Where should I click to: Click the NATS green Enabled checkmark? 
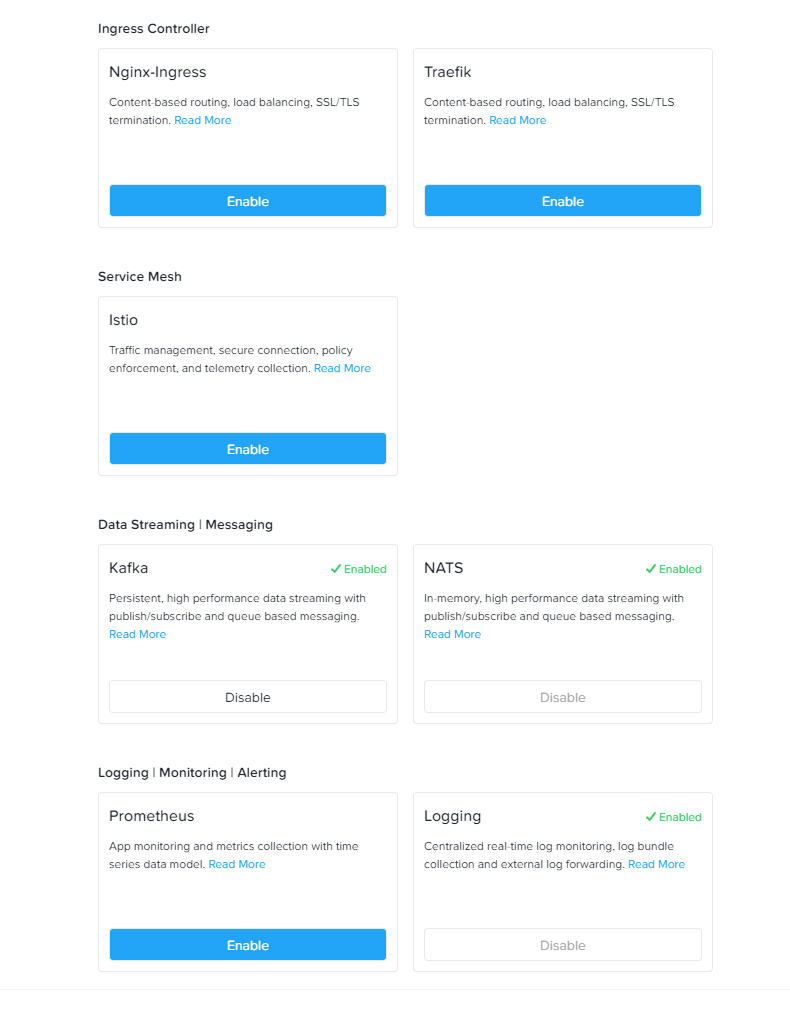tap(651, 569)
